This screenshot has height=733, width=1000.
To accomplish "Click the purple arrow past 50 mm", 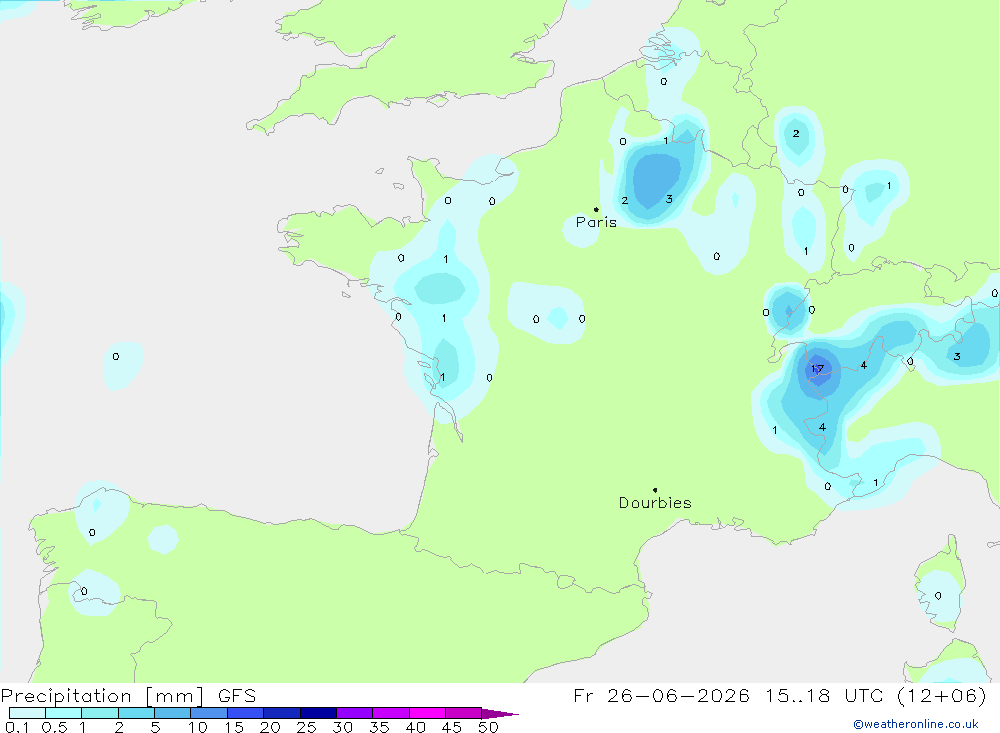I will pos(500,714).
